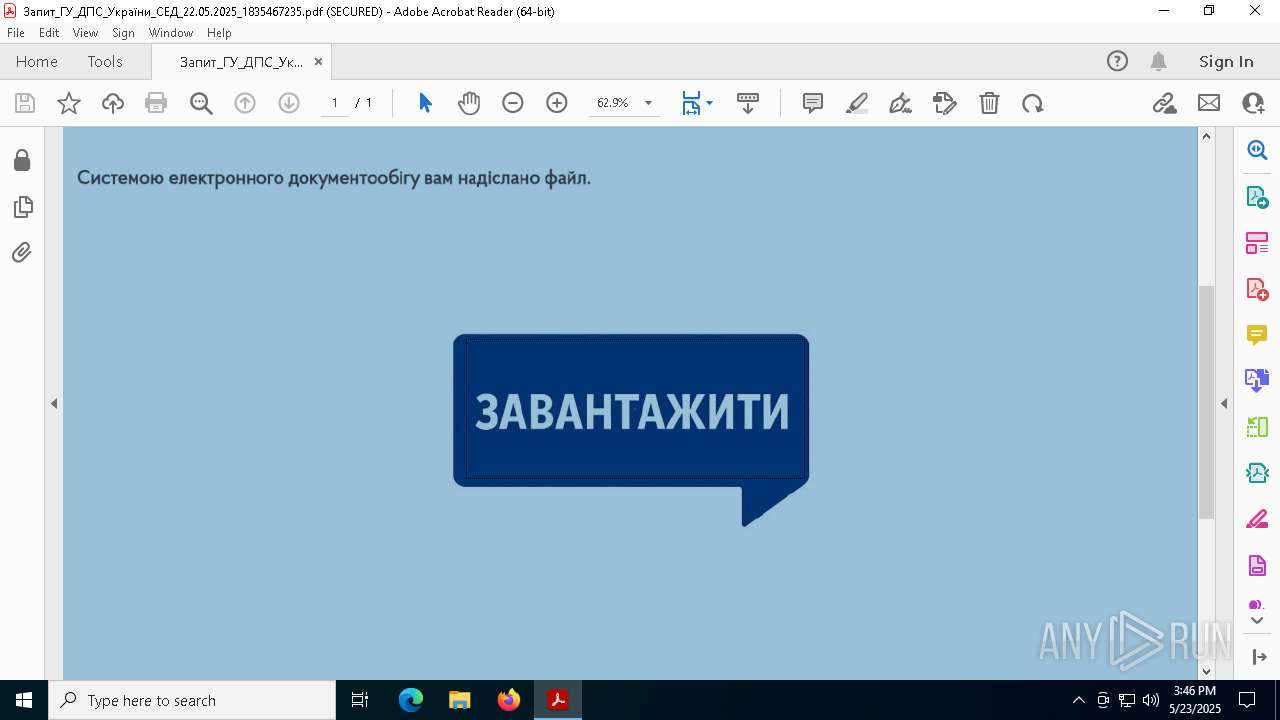This screenshot has height=720, width=1280.
Task: Select the highlight text tool
Action: coord(857,103)
